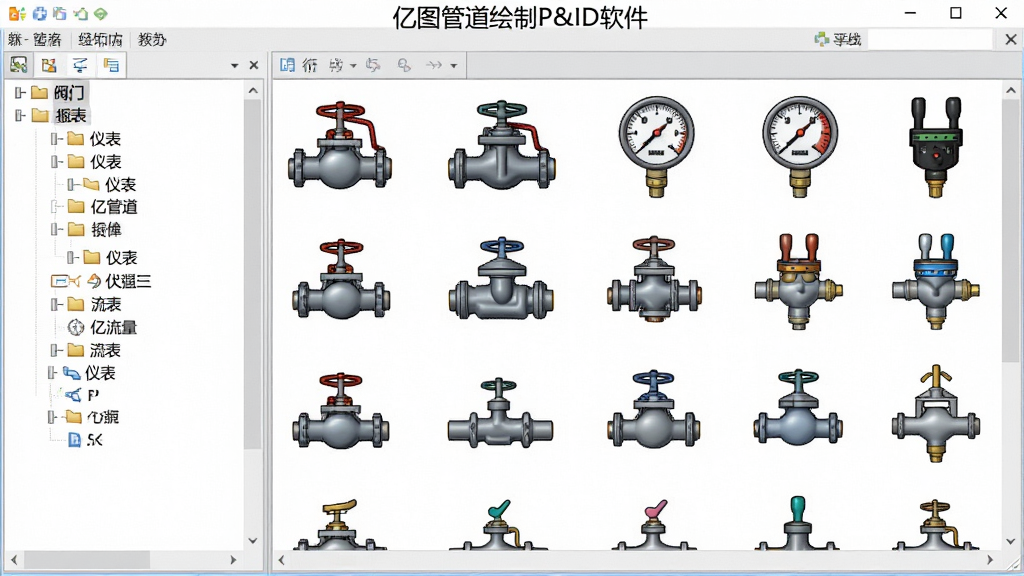Click the orange pipe-valve icon in the tree
The width and height of the screenshot is (1024, 576).
(x=65, y=281)
